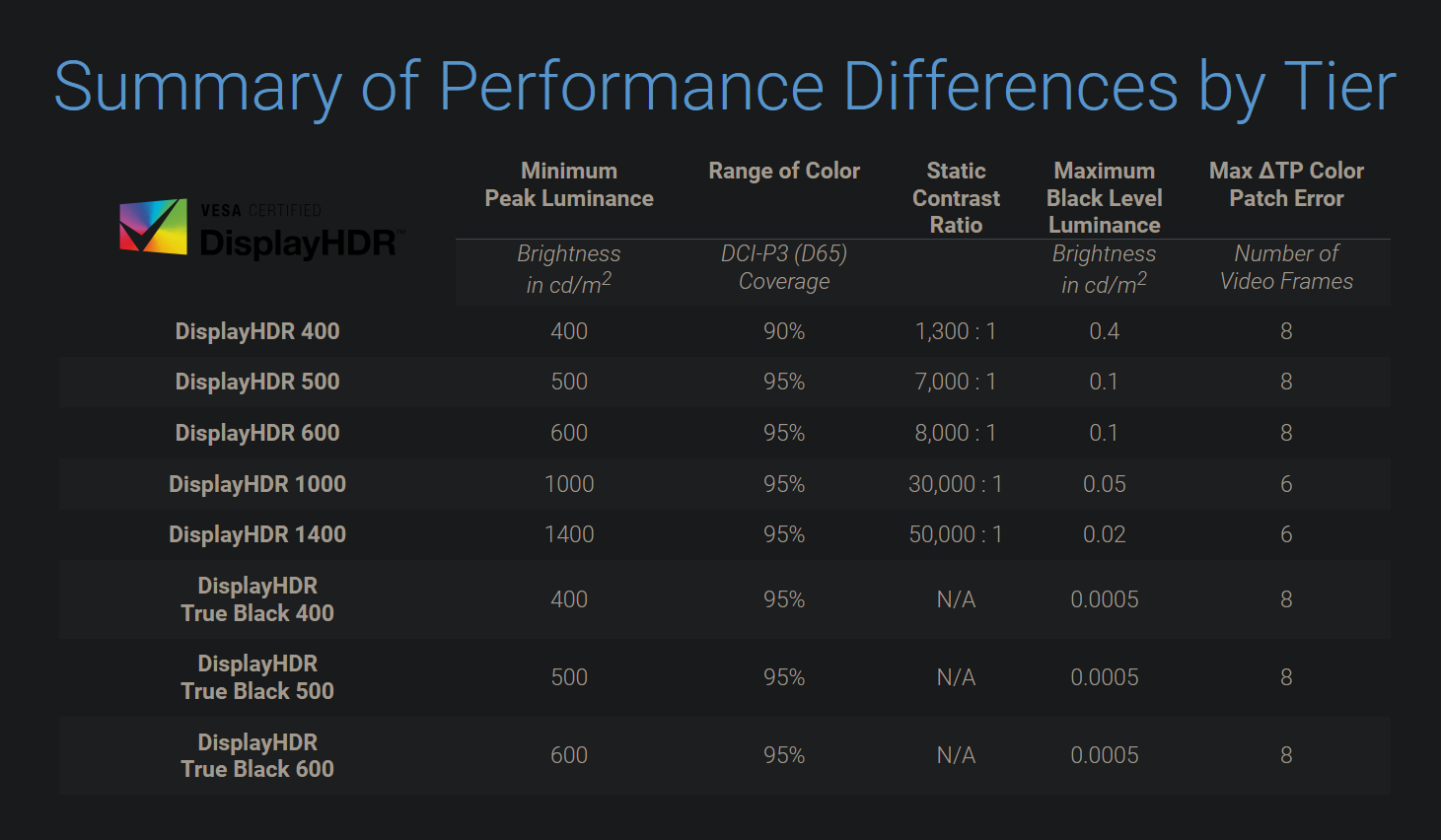Screen dimensions: 1441x840
Task: Select the DisplayHDR 600 row label
Action: click(257, 433)
